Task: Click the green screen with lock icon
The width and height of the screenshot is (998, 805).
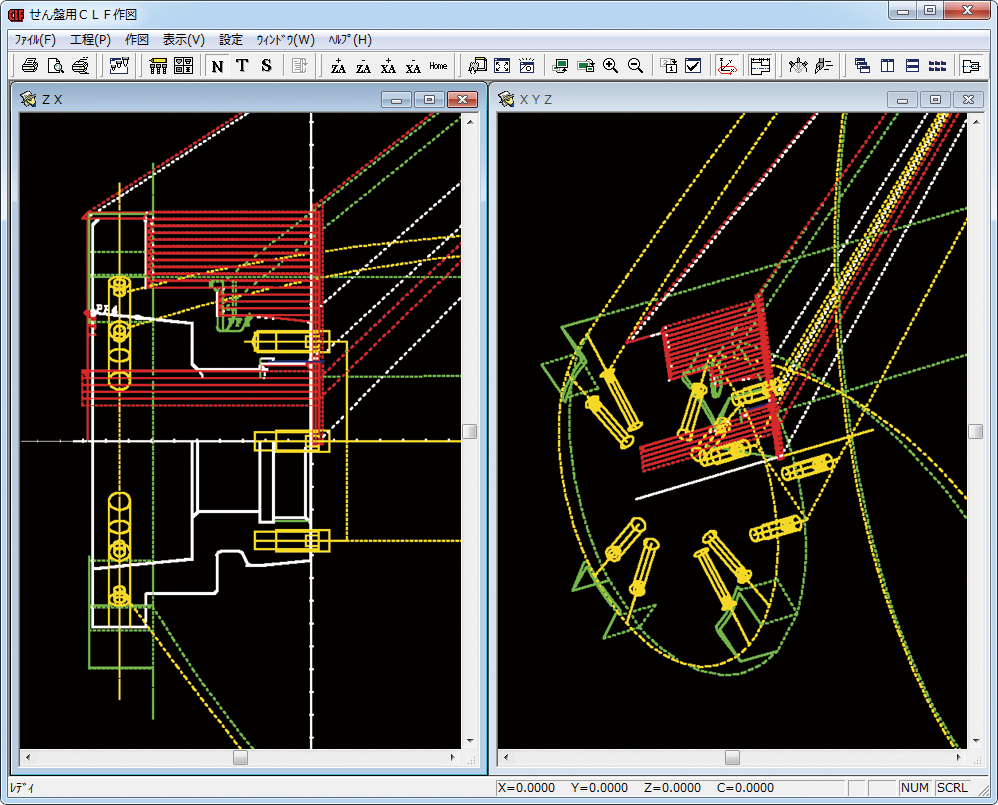Action: coord(586,66)
